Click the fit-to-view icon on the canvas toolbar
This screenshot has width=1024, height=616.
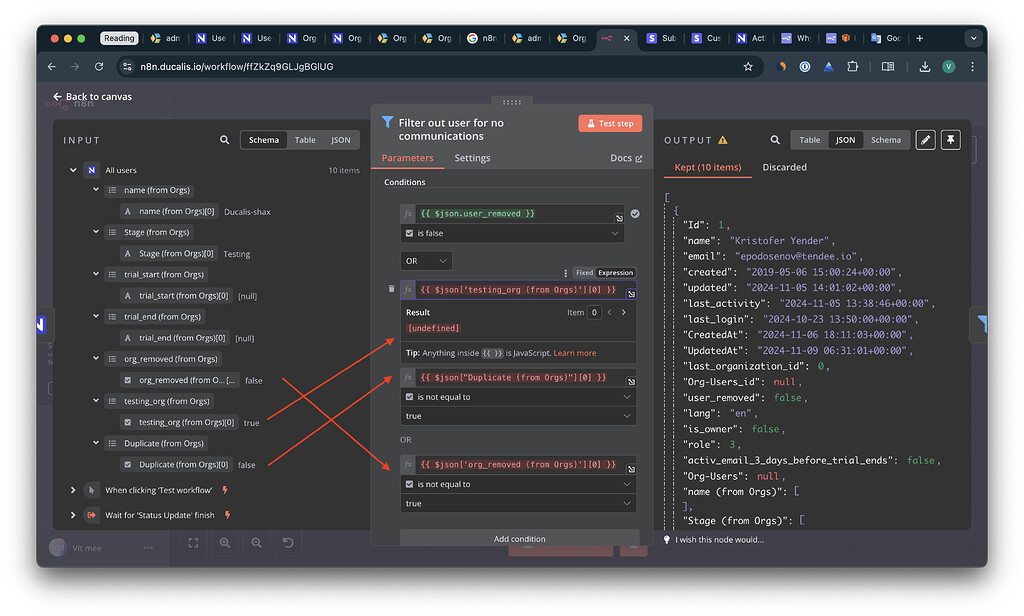193,543
